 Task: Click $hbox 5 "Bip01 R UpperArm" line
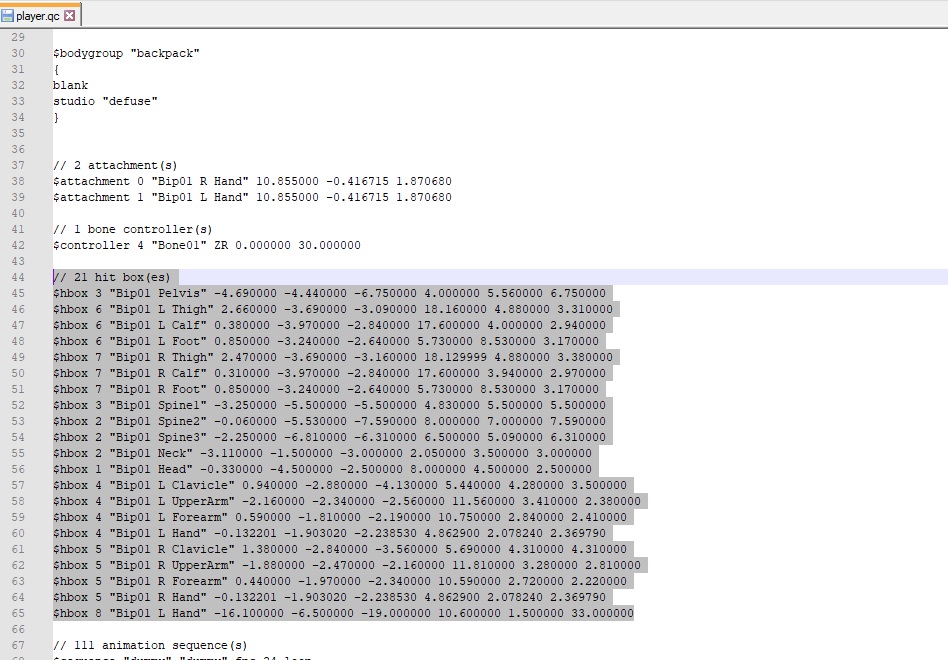click(x=347, y=565)
